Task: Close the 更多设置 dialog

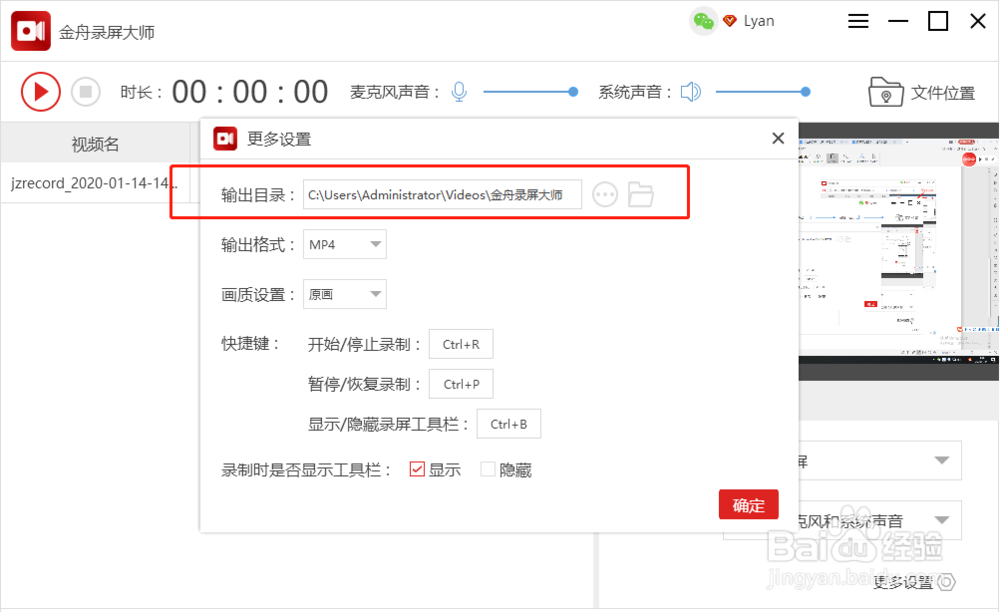Action: (x=778, y=138)
